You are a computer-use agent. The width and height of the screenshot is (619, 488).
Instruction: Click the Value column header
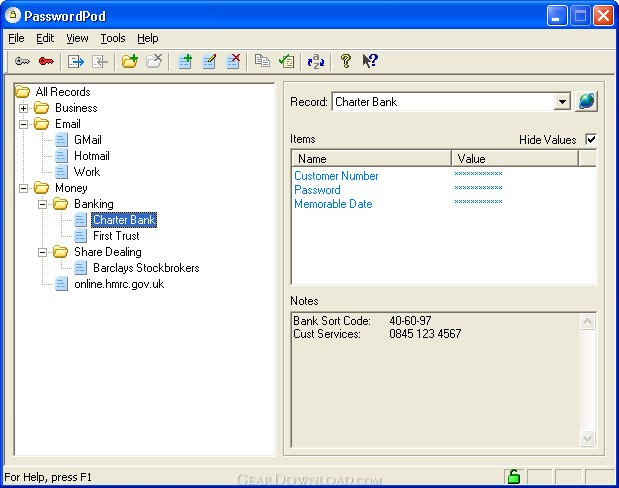(x=515, y=159)
